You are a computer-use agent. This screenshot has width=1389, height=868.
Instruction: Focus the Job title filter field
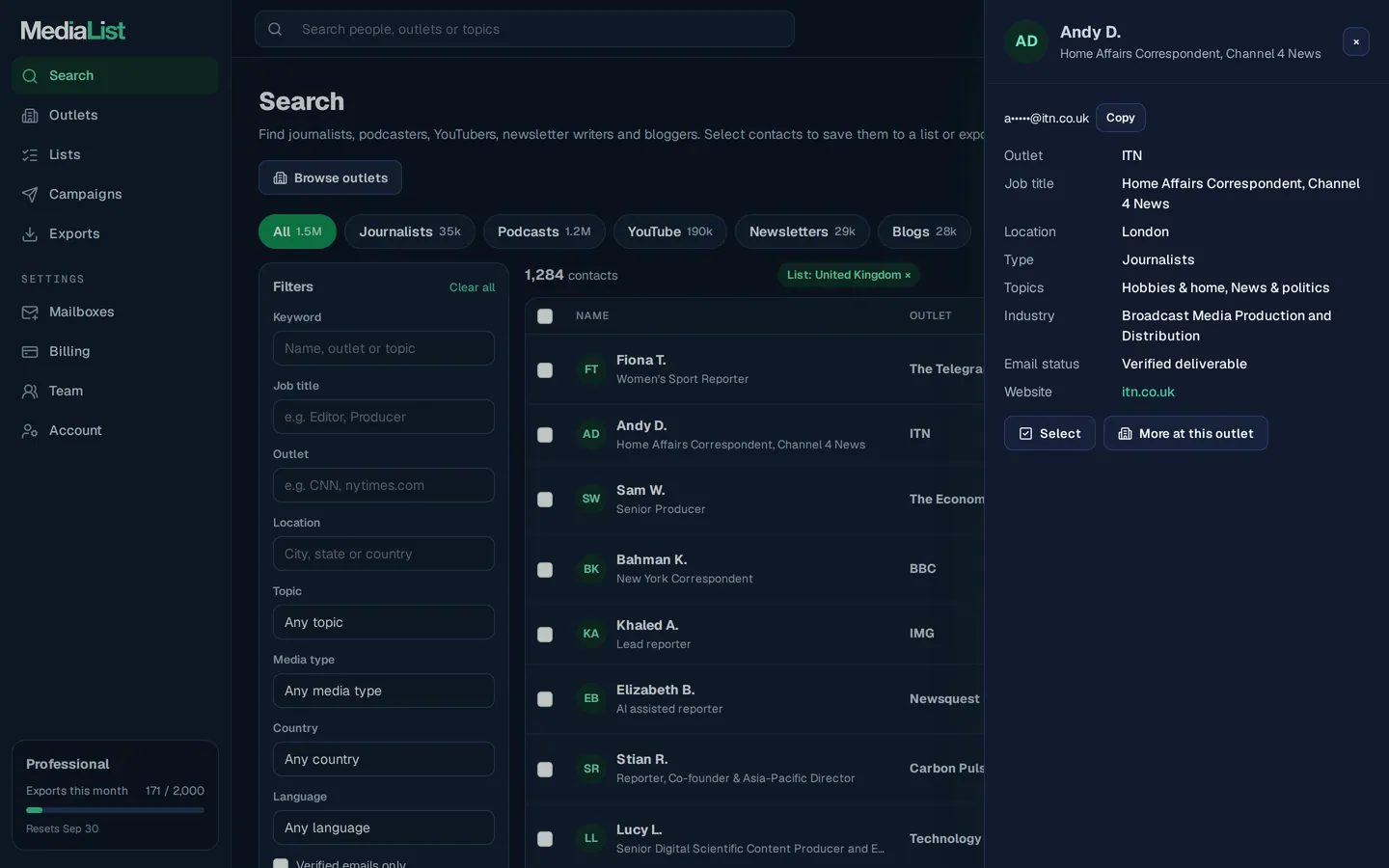tap(384, 417)
